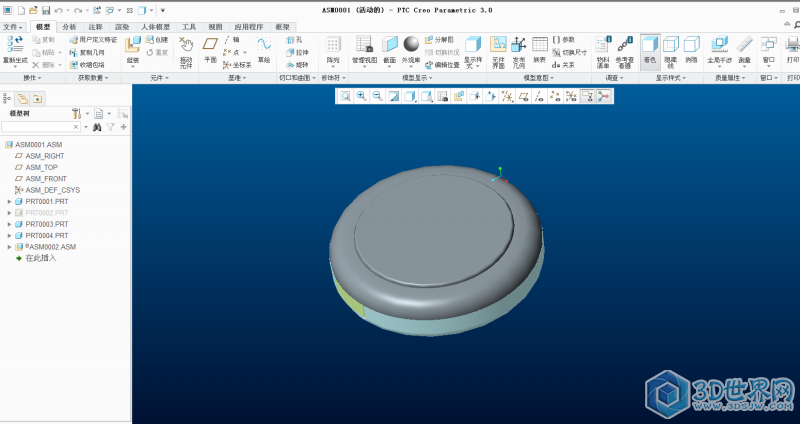This screenshot has width=800, height=424.
Task: Open the Reference Viewer (参考查看器) icon
Action: click(625, 44)
